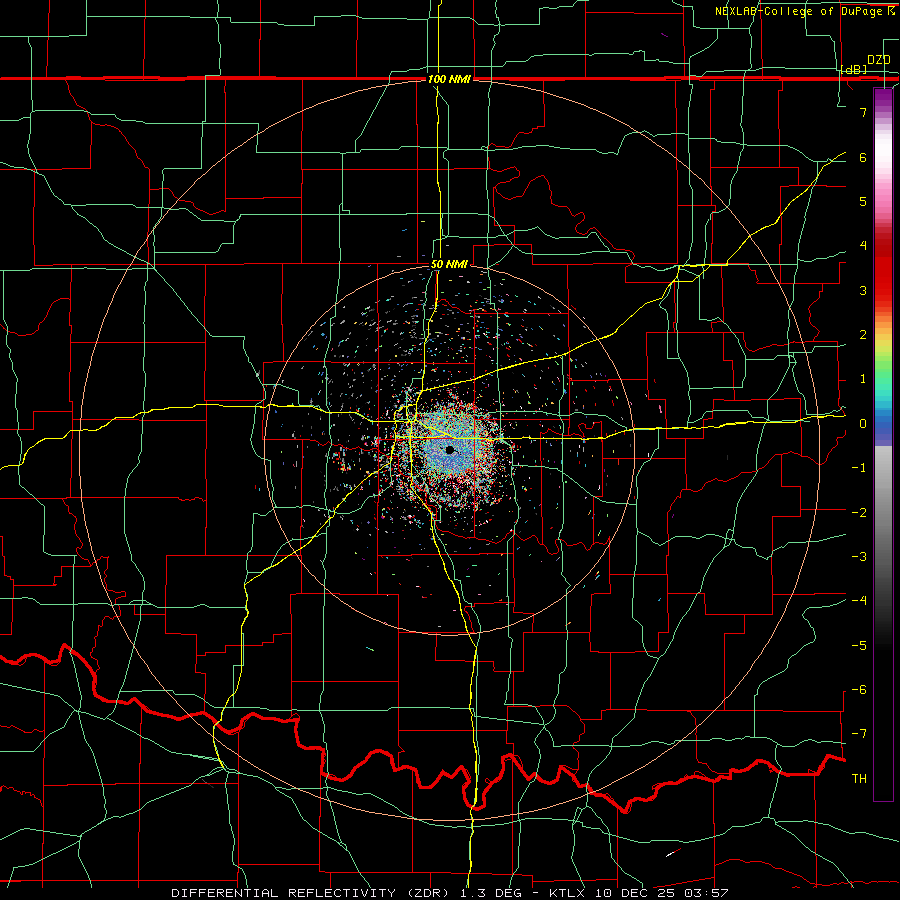Click the black radar site dot at center
Image resolution: width=900 pixels, height=900 pixels.
450,450
